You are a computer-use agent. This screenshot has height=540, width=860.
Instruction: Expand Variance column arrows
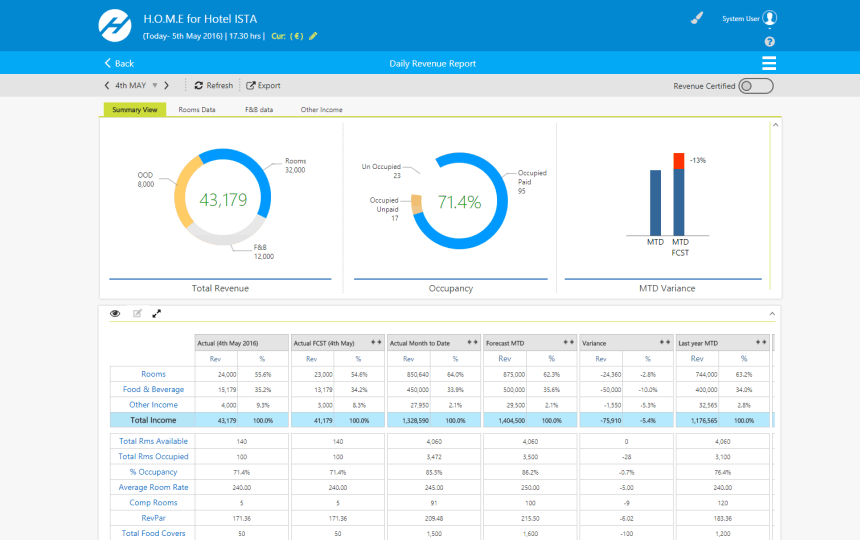(665, 343)
